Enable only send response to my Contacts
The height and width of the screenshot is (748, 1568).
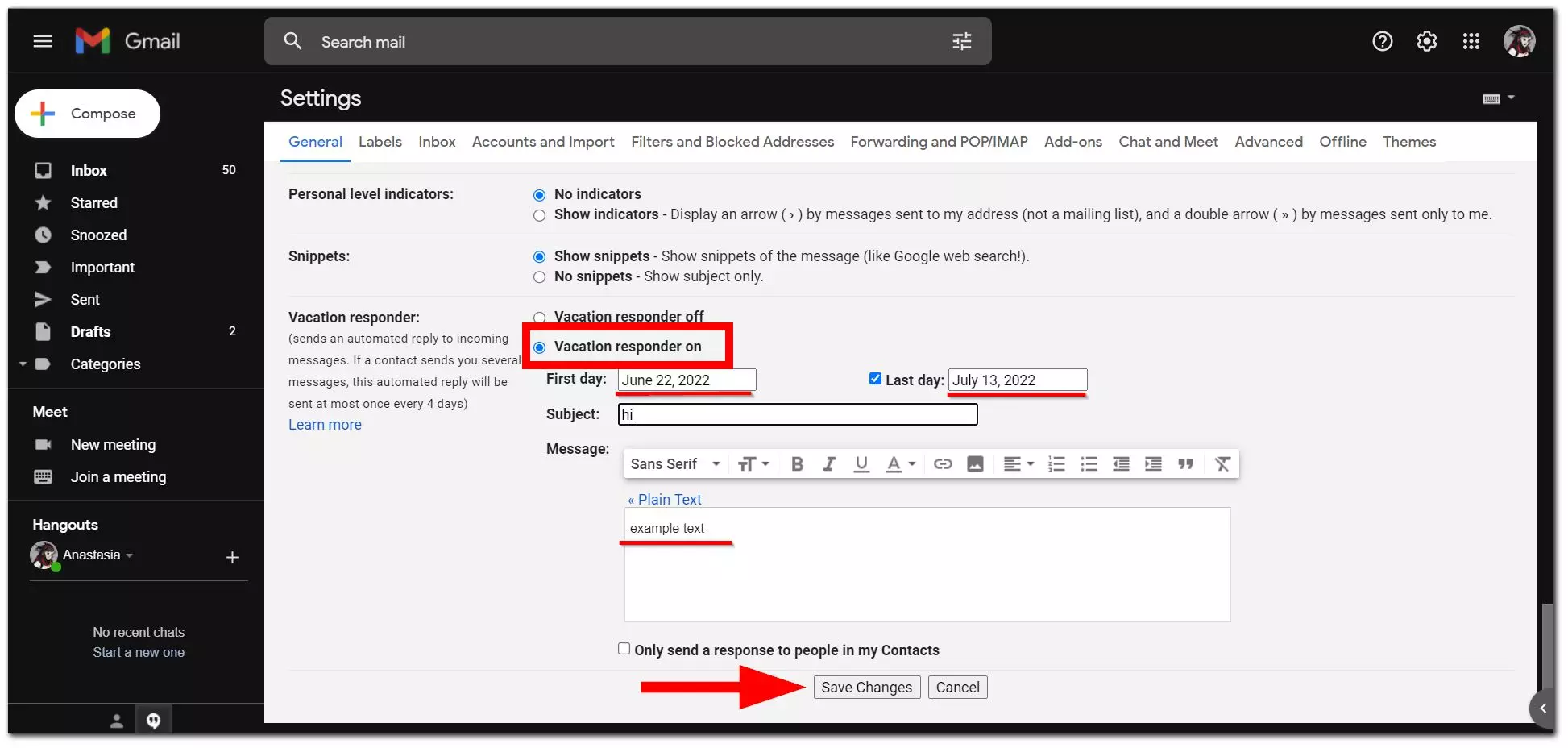(624, 649)
